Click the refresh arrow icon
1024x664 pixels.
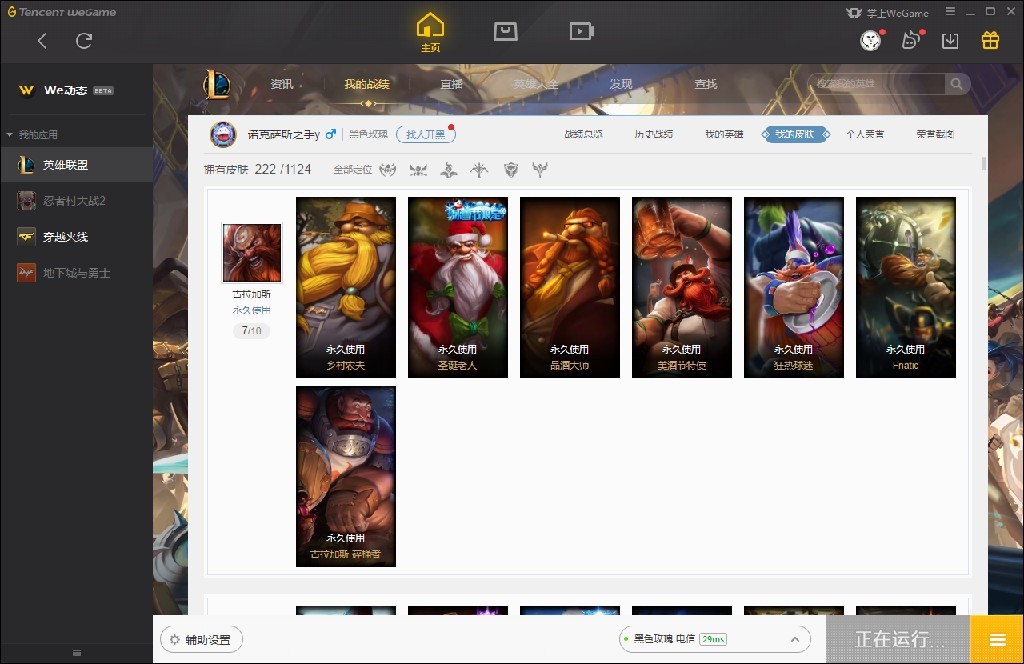pos(84,41)
